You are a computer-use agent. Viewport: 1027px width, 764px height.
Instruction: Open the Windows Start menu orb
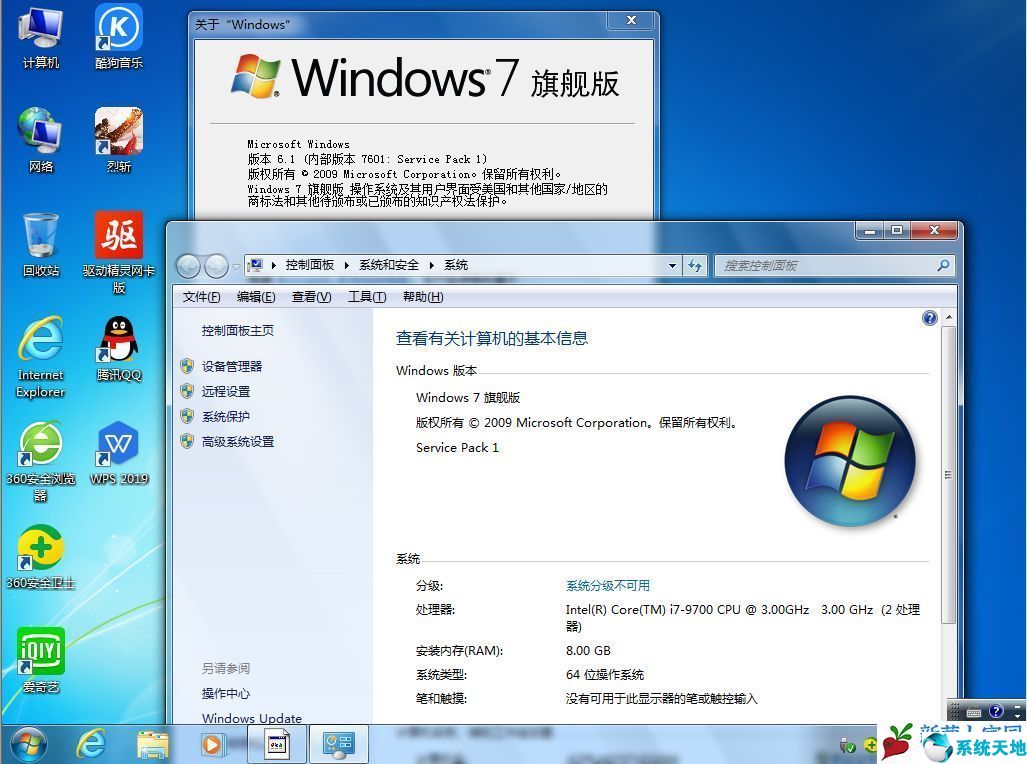coord(28,744)
